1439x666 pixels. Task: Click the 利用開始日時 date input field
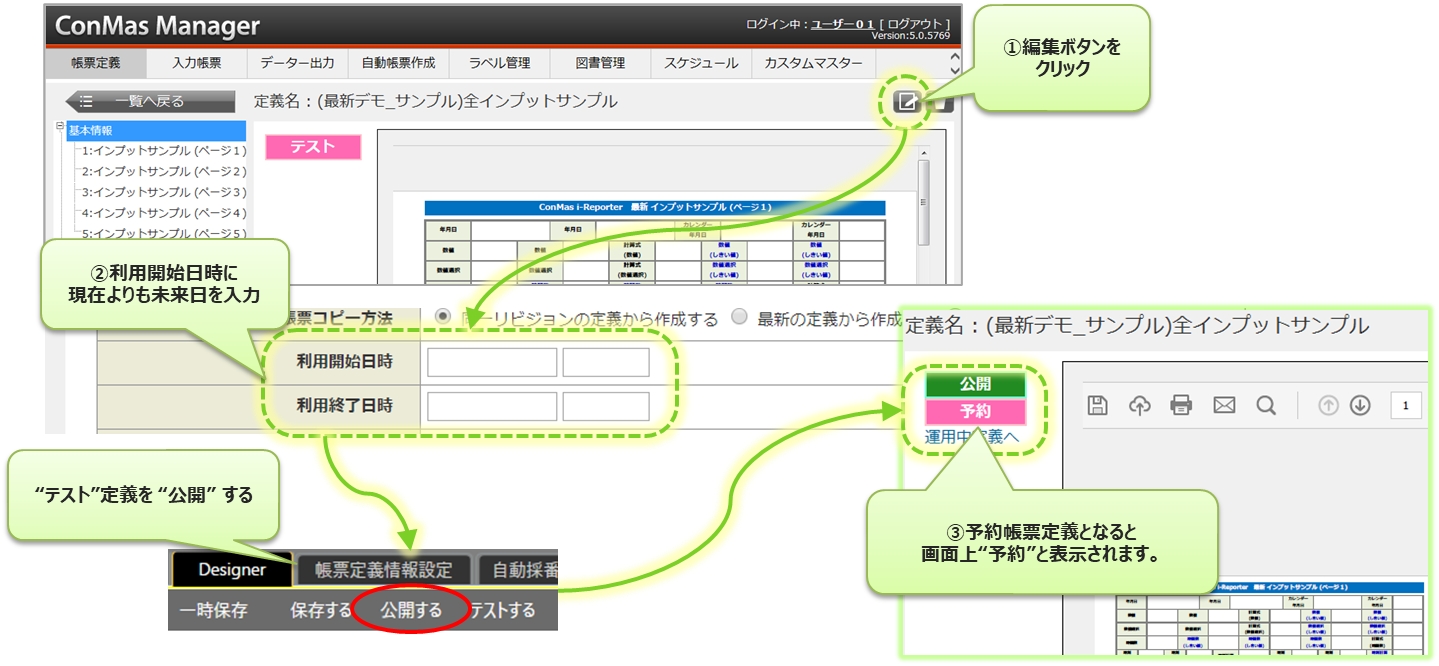pos(491,363)
